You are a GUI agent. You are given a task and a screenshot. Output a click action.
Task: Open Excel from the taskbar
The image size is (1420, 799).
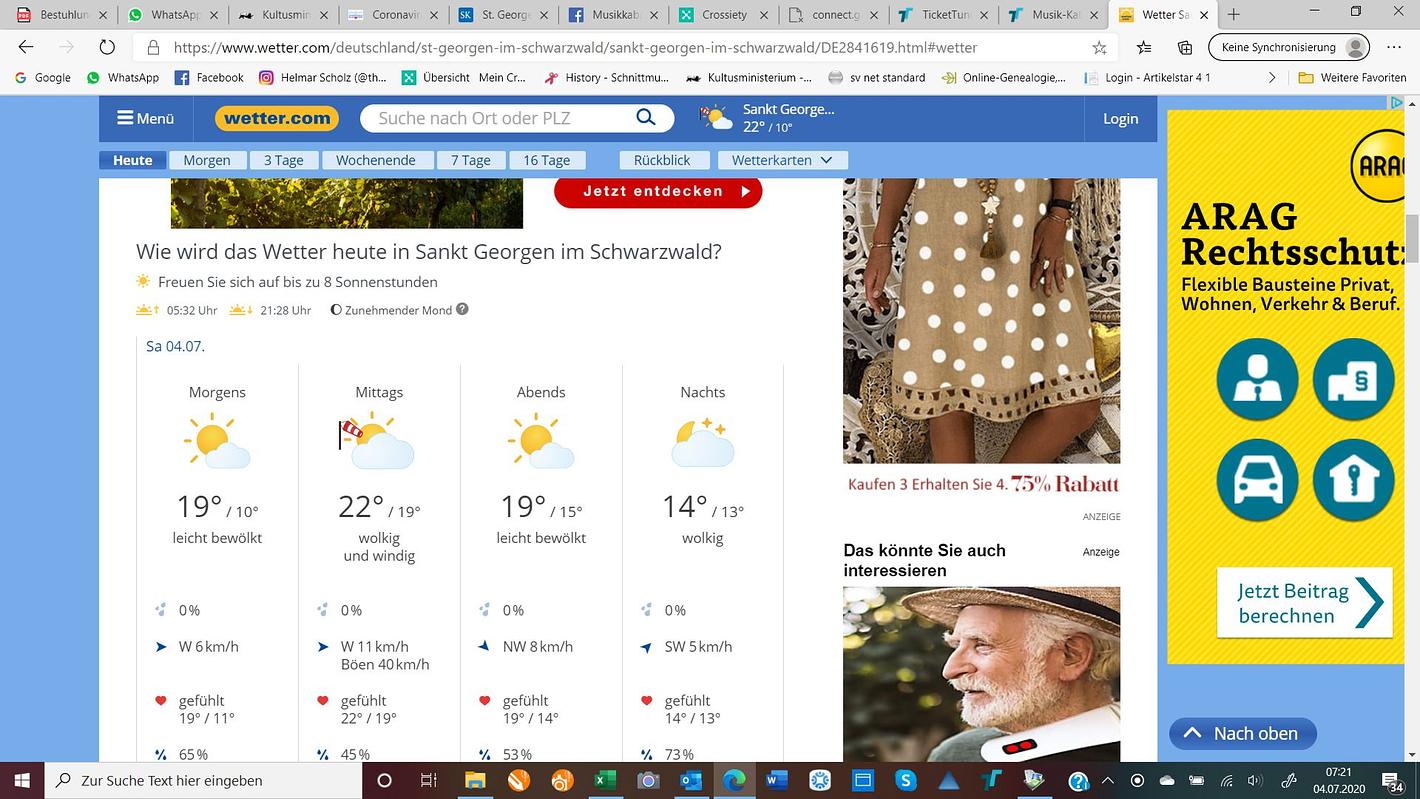[605, 780]
